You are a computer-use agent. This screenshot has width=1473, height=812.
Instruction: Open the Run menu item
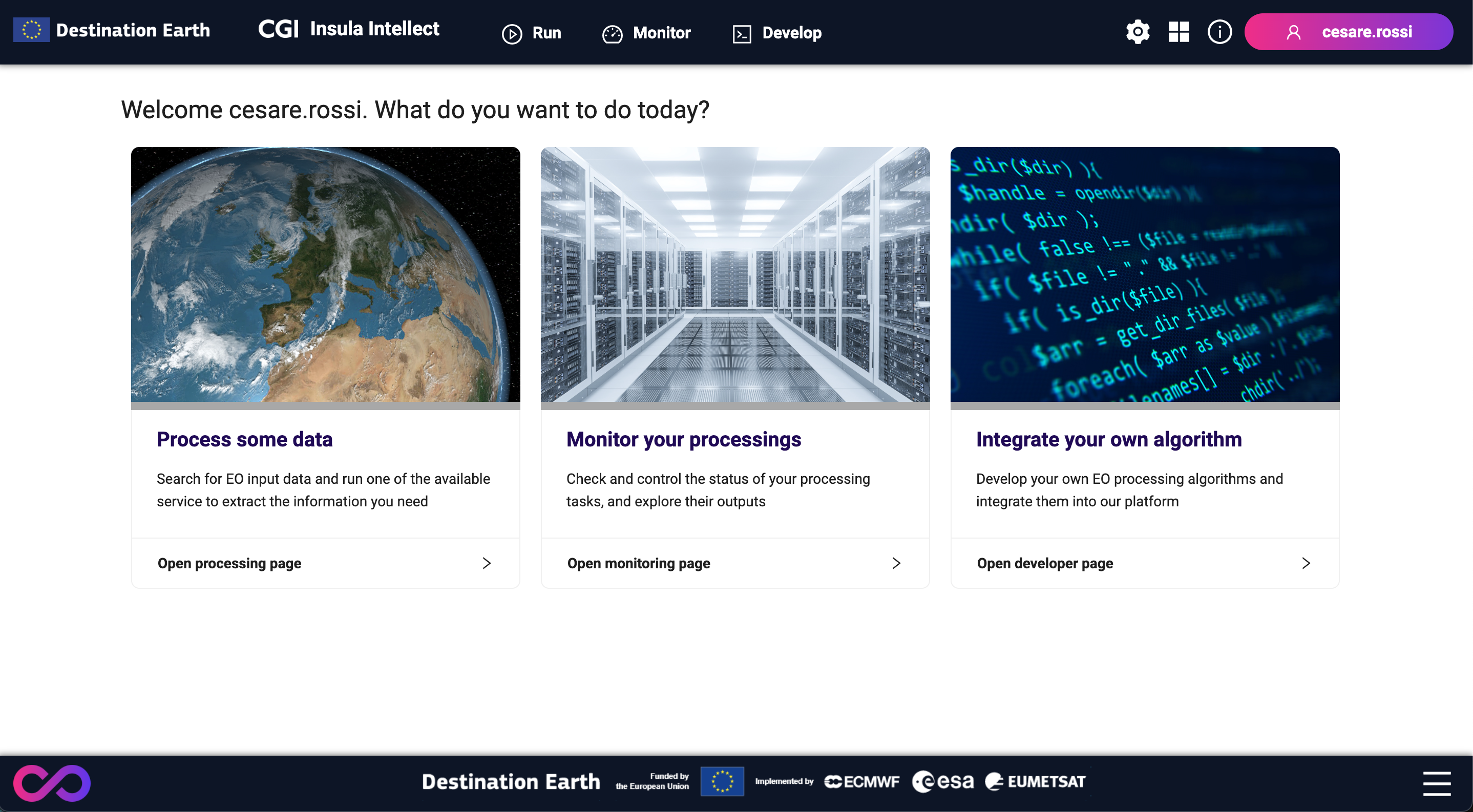(x=531, y=33)
